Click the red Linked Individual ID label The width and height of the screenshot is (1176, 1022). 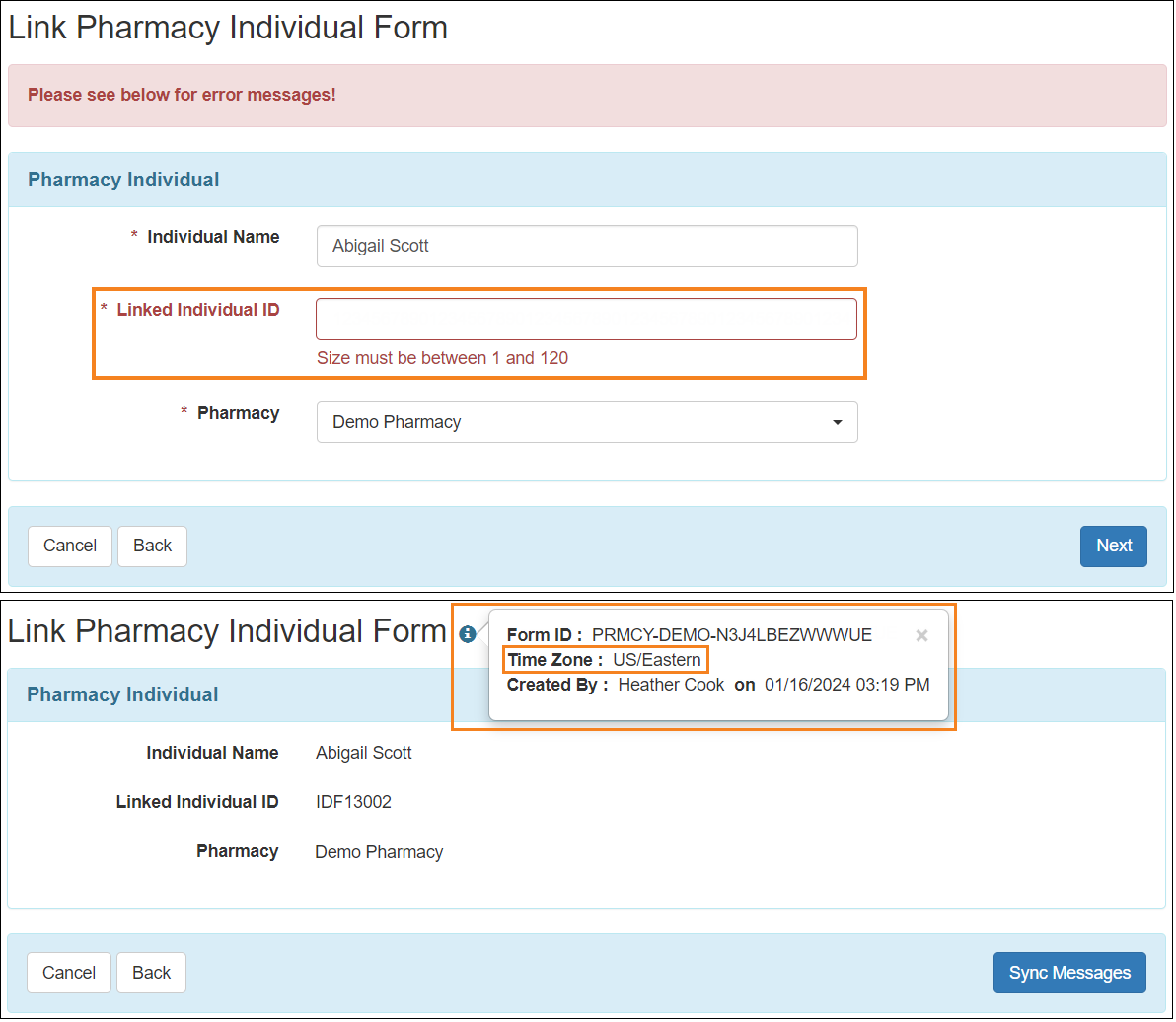(198, 310)
